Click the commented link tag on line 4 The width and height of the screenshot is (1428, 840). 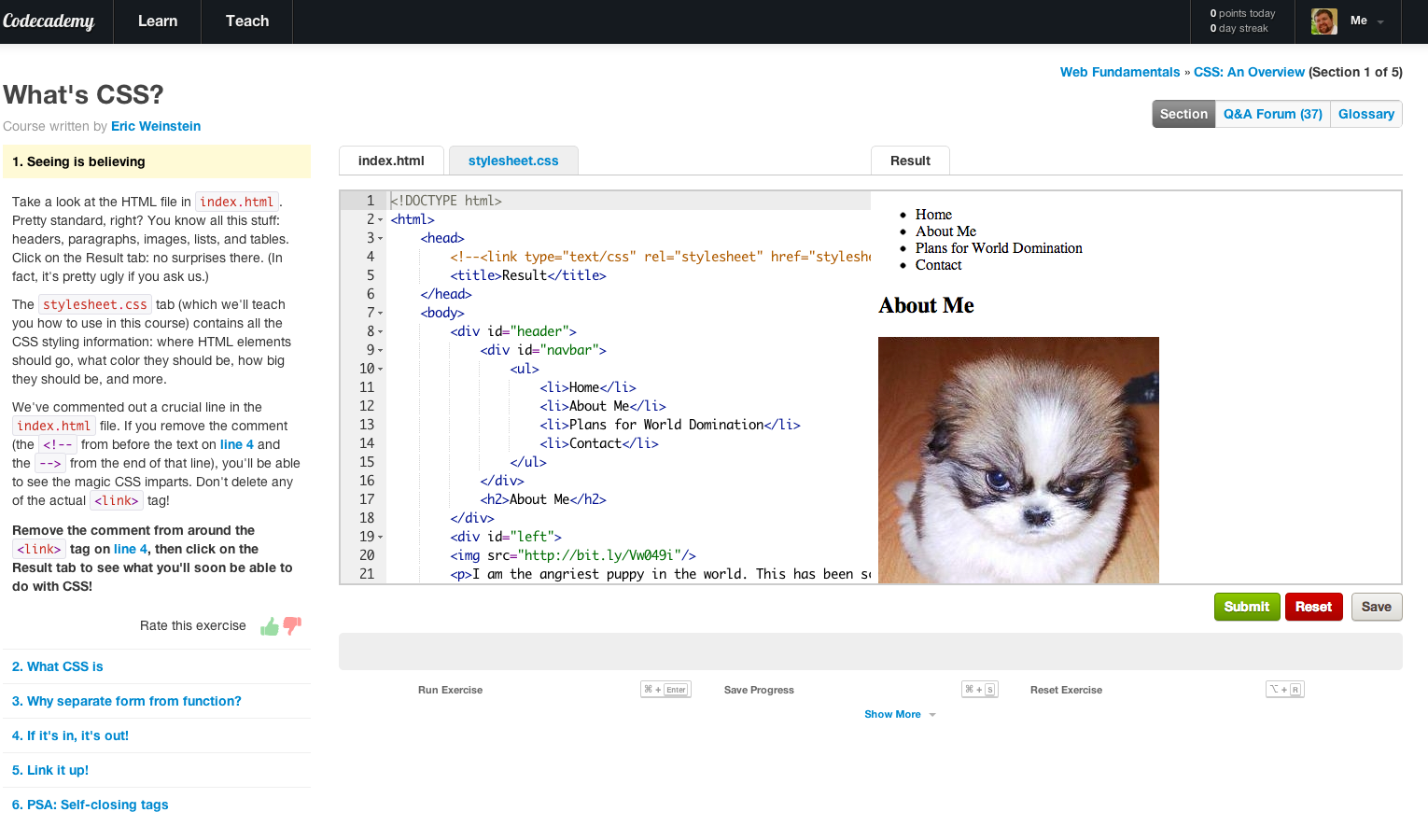point(661,257)
